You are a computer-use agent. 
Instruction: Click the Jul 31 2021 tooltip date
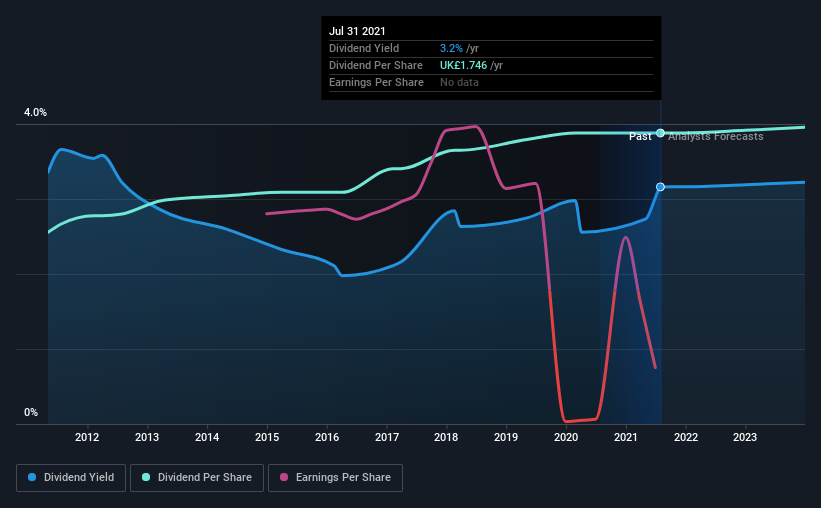pyautogui.click(x=357, y=31)
